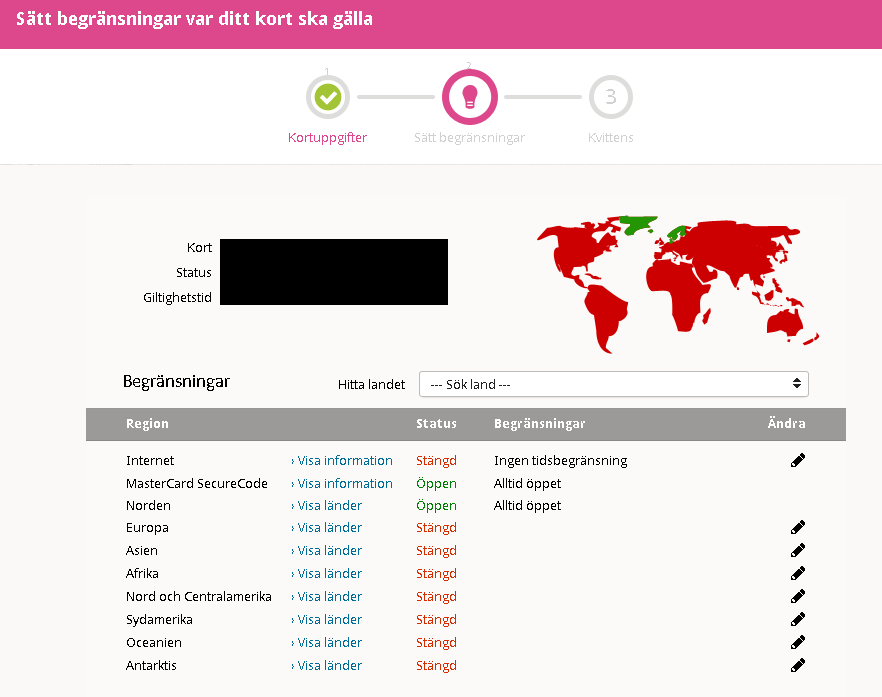Edit the Sydamerika region restriction
This screenshot has height=697, width=882.
[x=797, y=619]
